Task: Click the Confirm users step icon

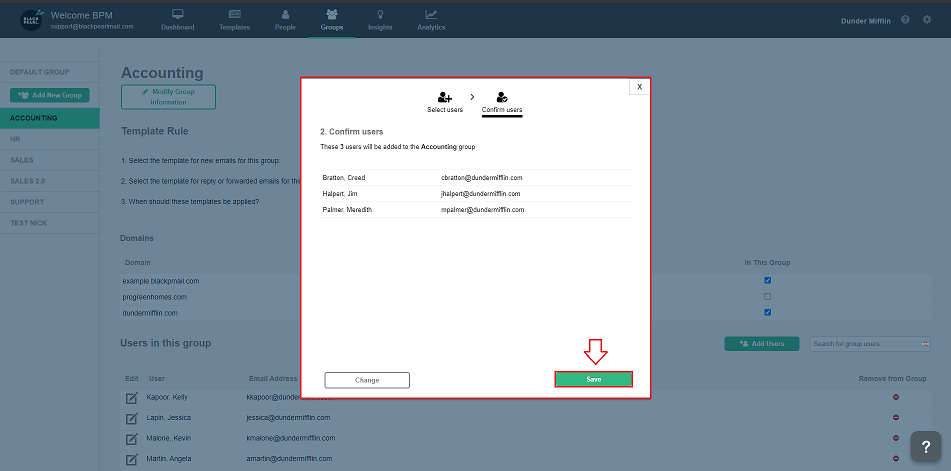Action: (502, 97)
